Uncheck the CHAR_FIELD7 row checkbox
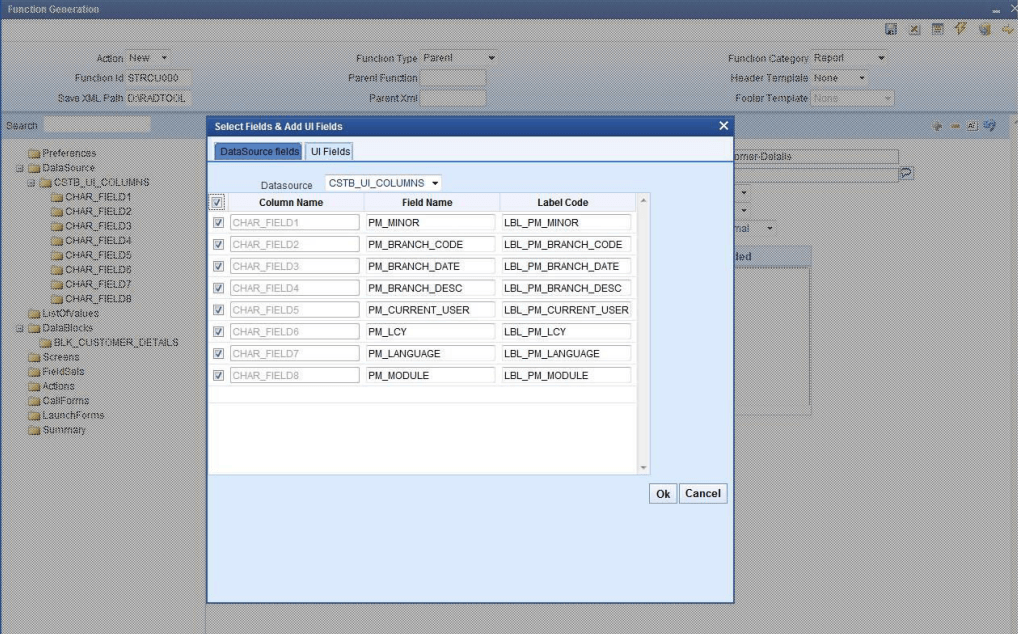1018x634 pixels. click(218, 354)
